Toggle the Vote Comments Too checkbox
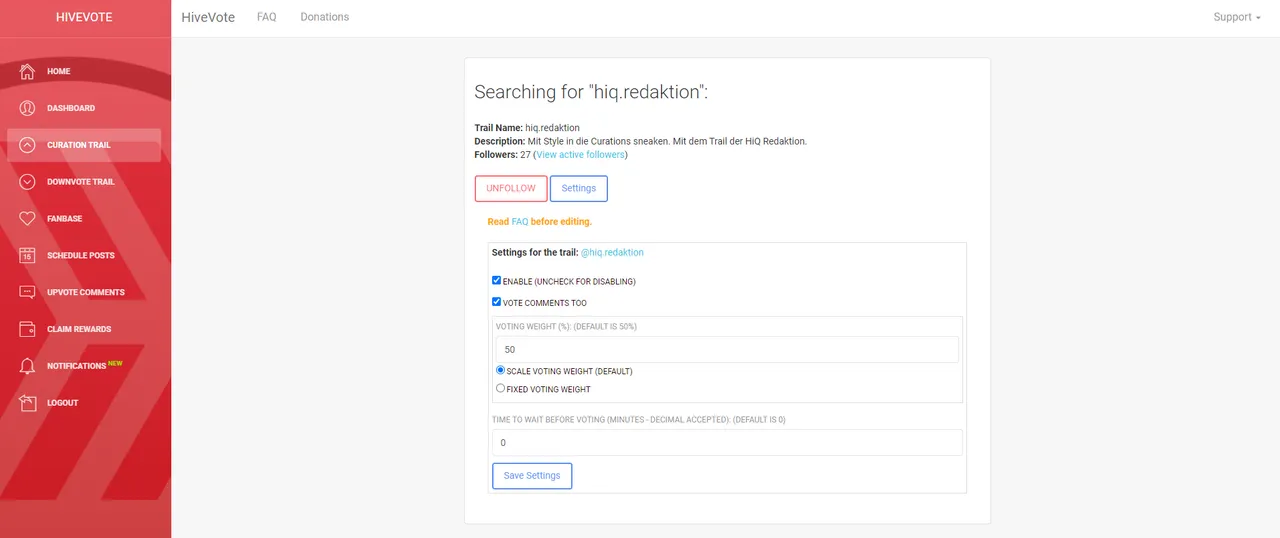 pos(496,302)
